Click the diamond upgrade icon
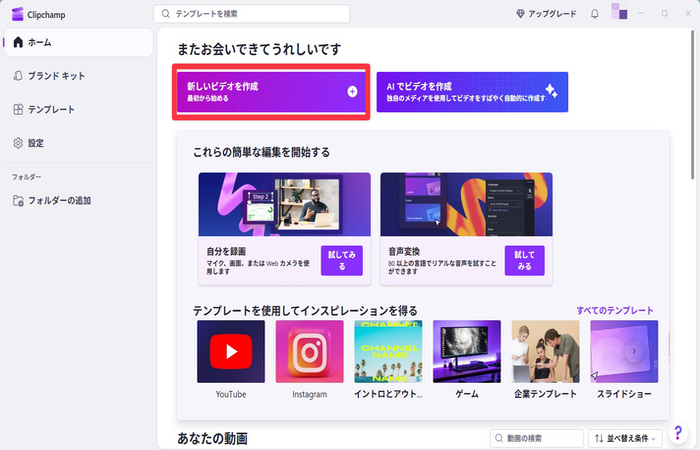Image resolution: width=700 pixels, height=450 pixels. coord(520,14)
